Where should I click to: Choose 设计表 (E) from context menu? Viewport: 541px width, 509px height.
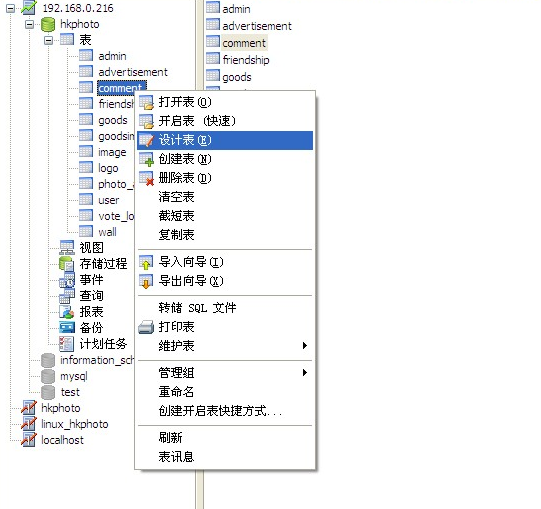coord(225,140)
